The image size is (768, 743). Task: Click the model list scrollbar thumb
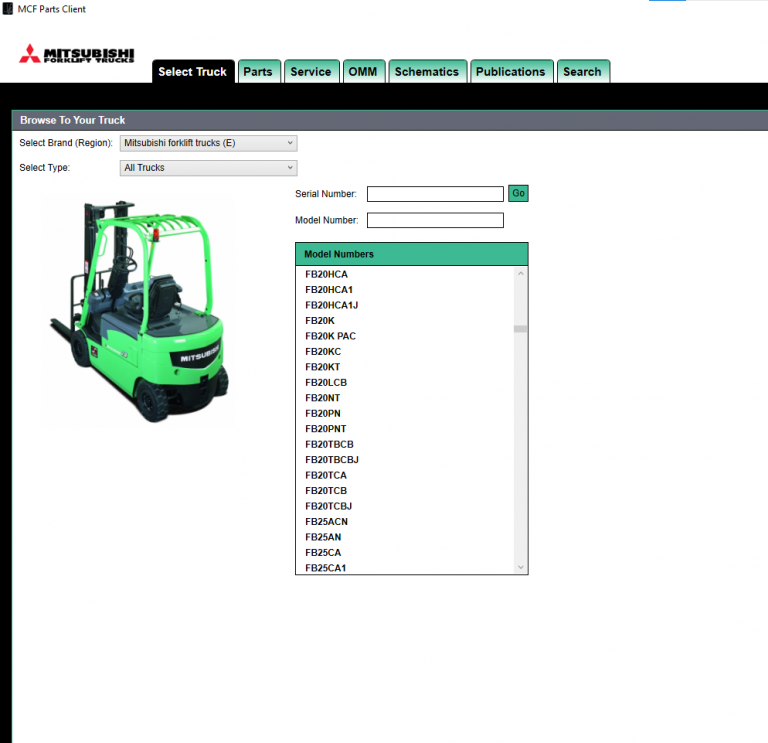coord(521,329)
